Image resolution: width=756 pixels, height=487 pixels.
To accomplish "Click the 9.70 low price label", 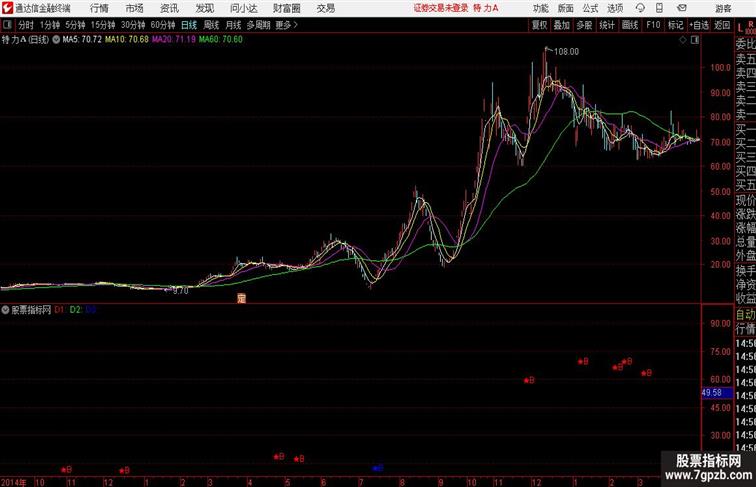I will (x=180, y=291).
